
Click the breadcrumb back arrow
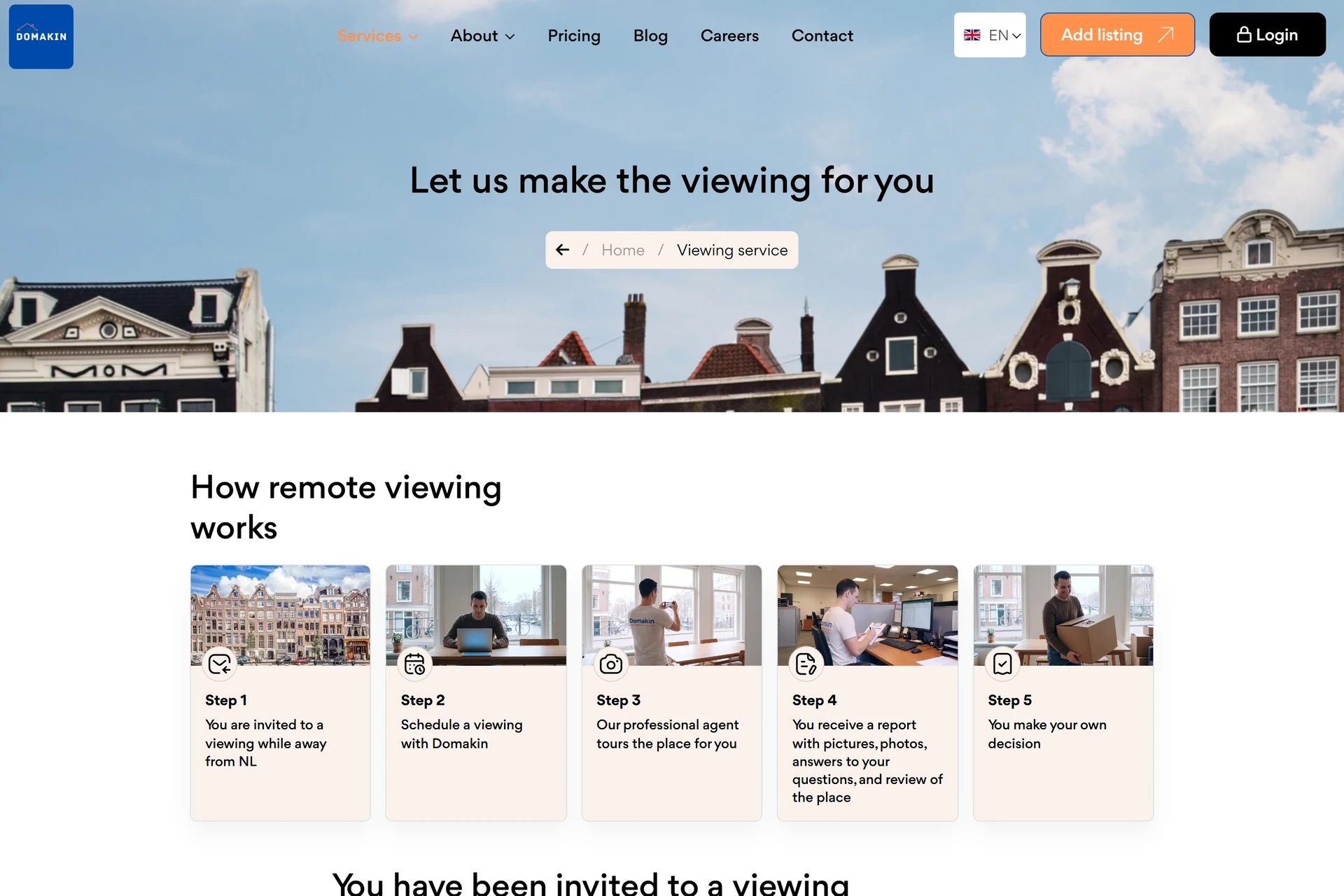tap(562, 250)
